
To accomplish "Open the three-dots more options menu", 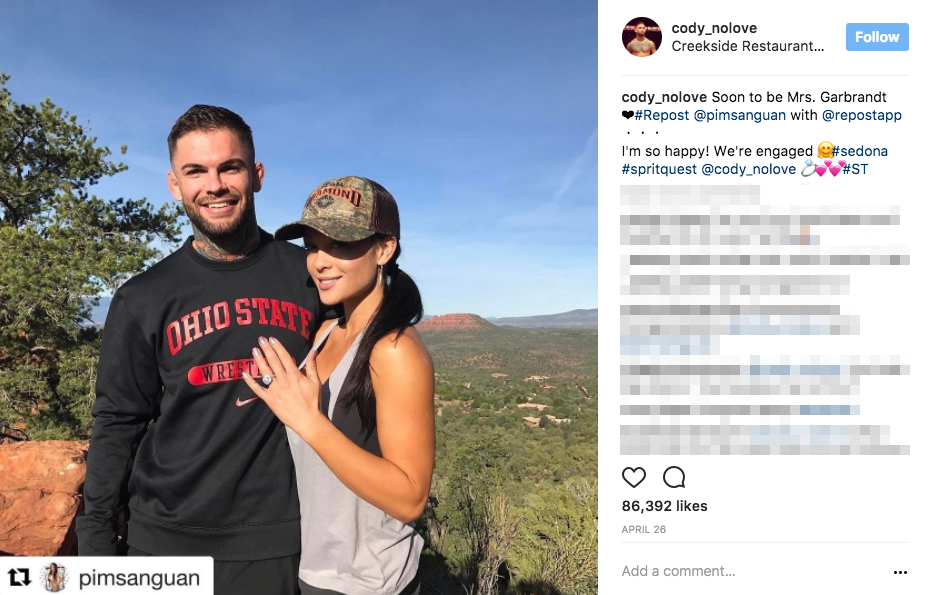I will (x=900, y=572).
